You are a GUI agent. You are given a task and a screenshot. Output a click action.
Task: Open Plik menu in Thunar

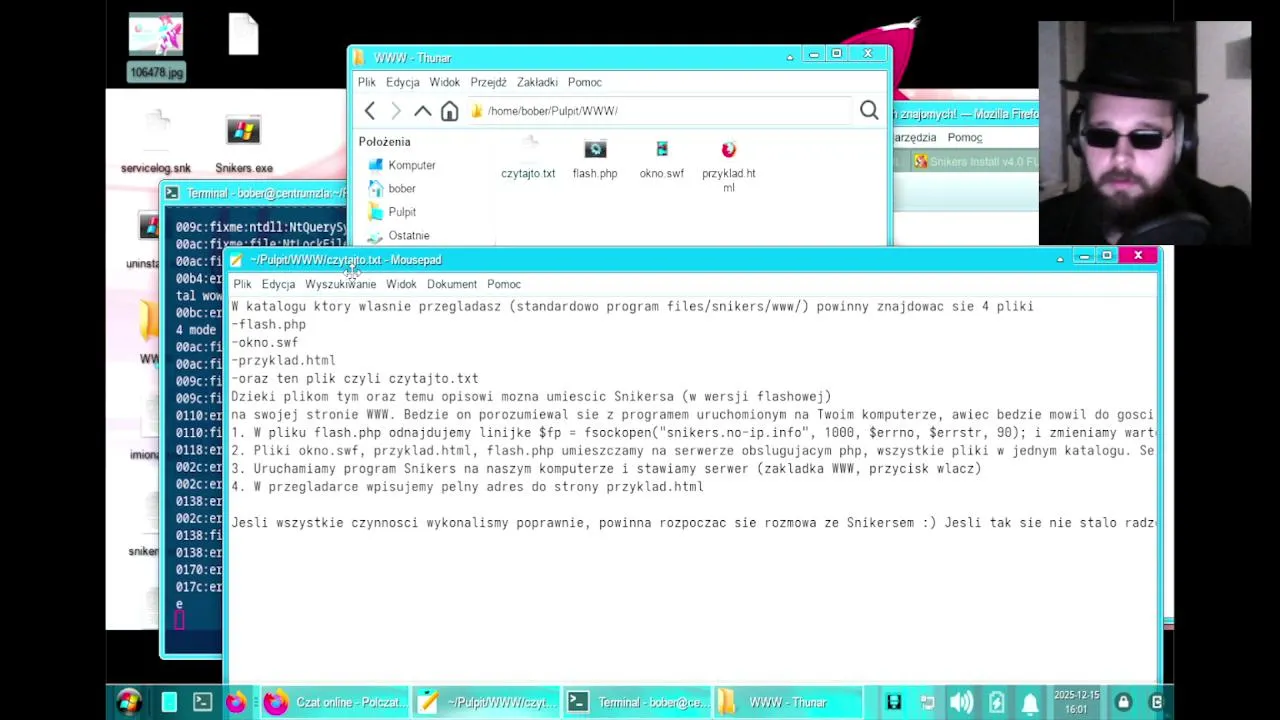tap(367, 82)
